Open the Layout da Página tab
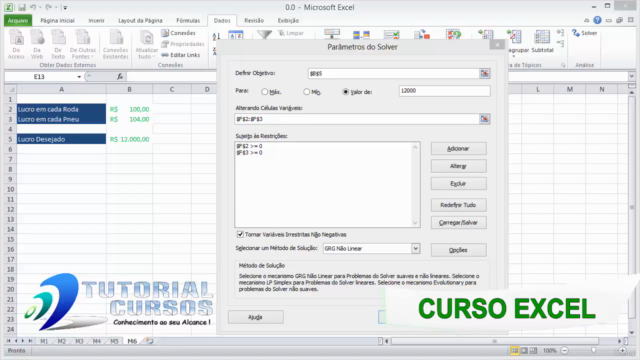The height and width of the screenshot is (360, 640). tap(140, 20)
